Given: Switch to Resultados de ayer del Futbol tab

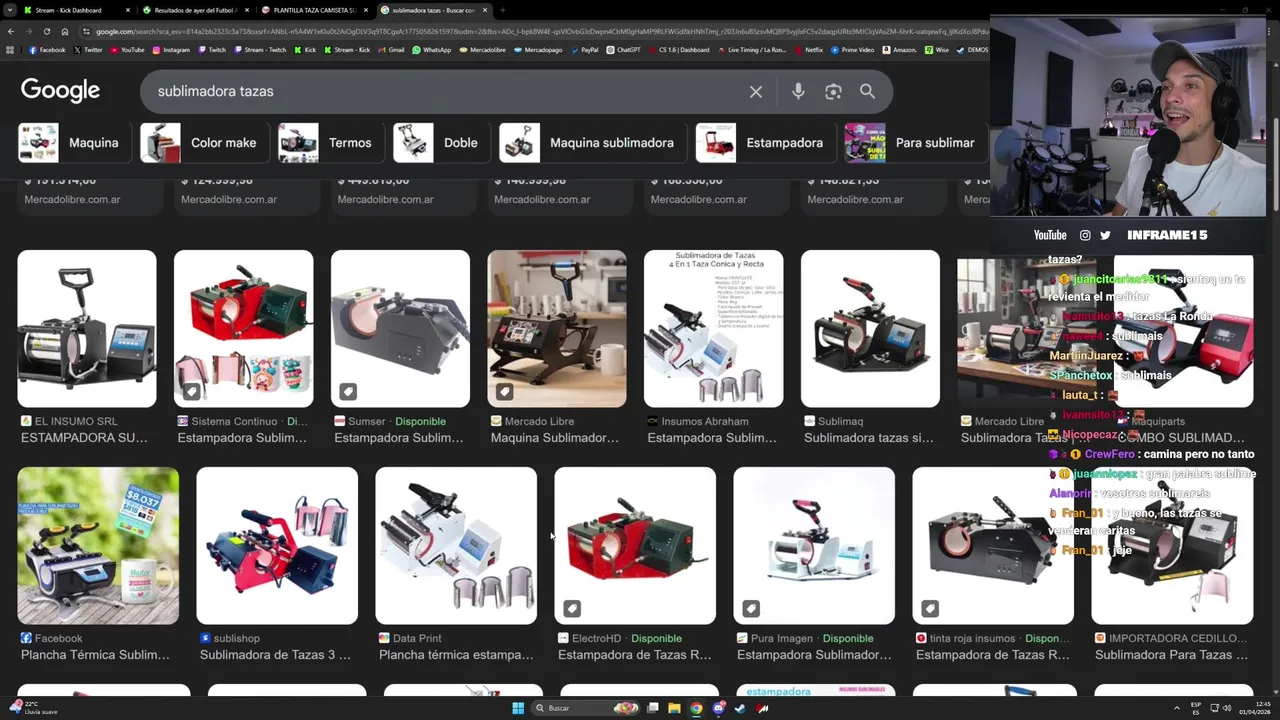Looking at the screenshot, I should click(x=195, y=10).
